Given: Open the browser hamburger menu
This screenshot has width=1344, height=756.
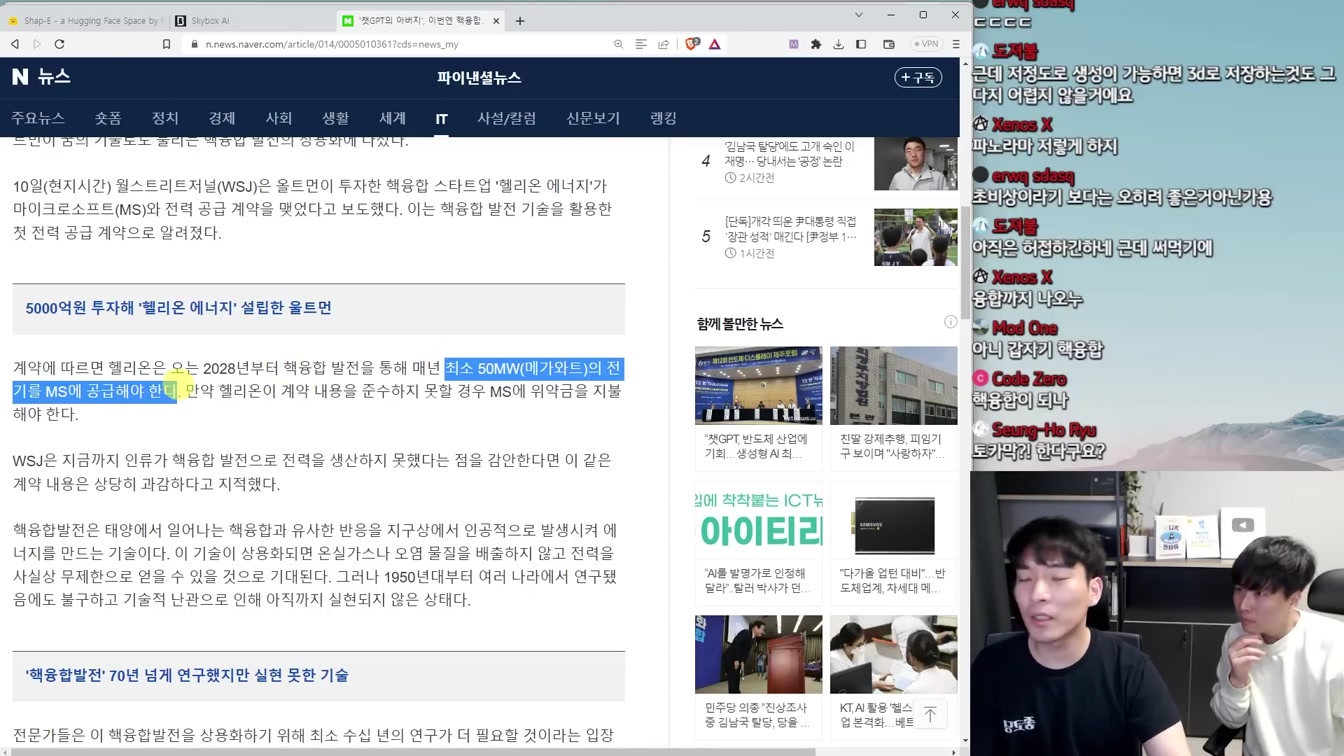Looking at the screenshot, I should (956, 44).
